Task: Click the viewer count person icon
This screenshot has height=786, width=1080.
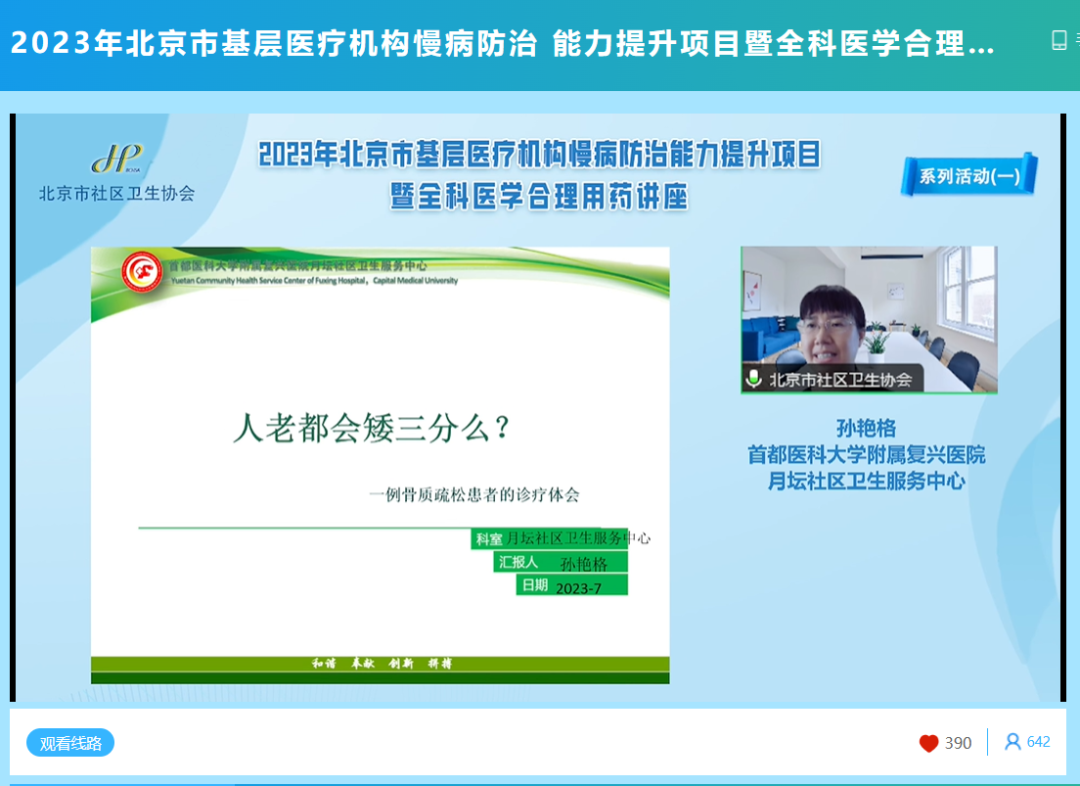Action: coord(1014,742)
